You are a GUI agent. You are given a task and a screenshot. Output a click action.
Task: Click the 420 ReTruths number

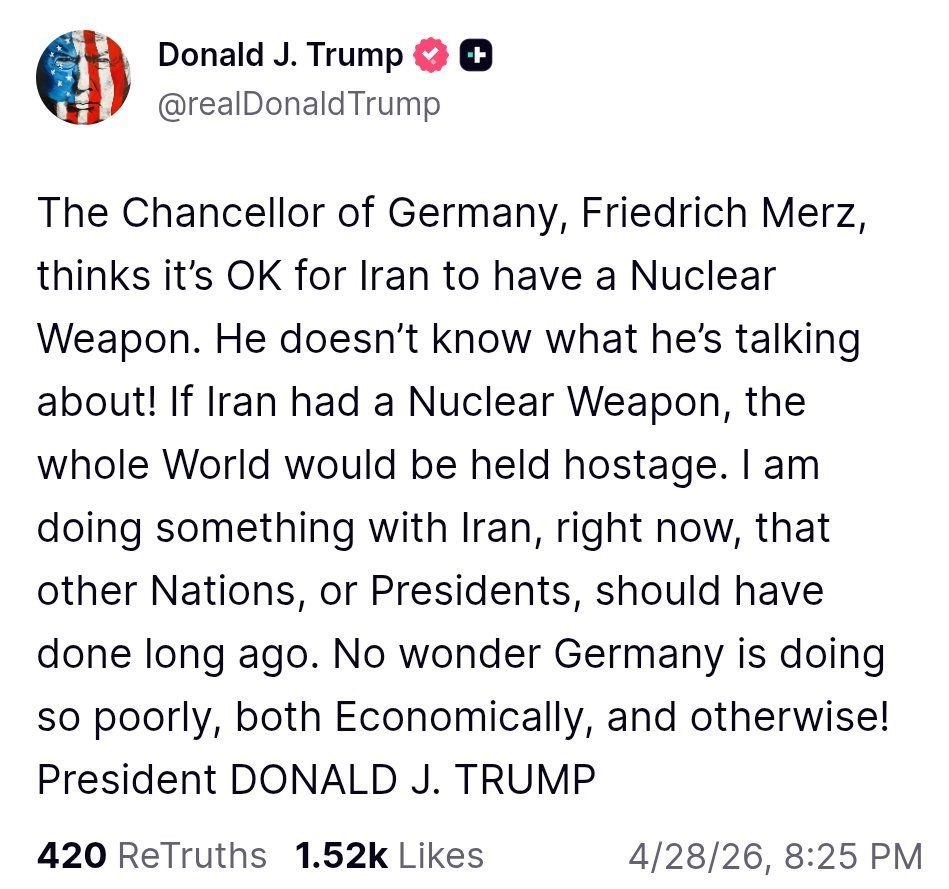coord(72,855)
